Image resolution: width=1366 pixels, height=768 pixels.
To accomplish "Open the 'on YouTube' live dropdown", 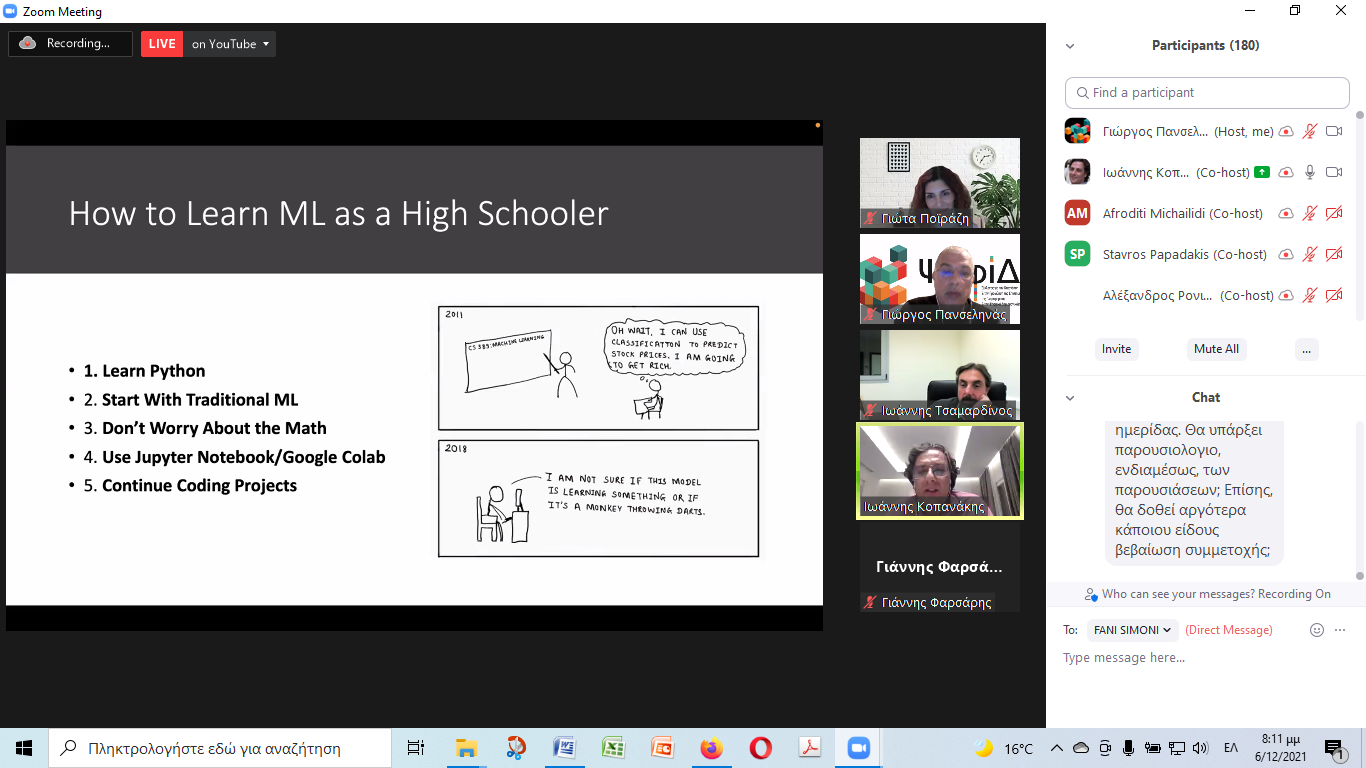I will point(231,44).
